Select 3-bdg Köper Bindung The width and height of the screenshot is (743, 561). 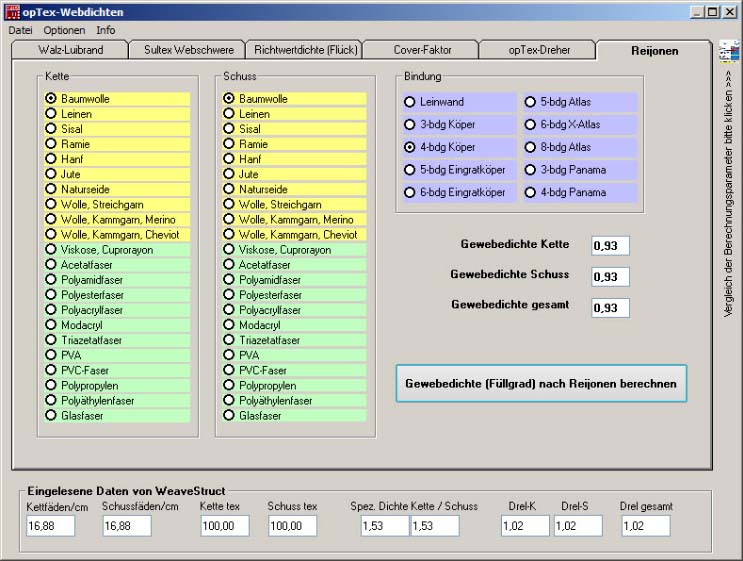coord(459,125)
